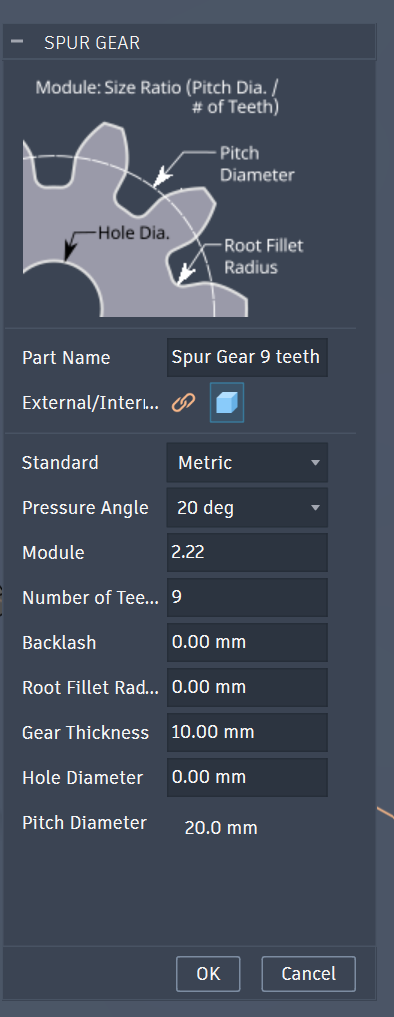Viewport: 394px width, 1017px height.
Task: Click the Backlash value field
Action: pyautogui.click(x=247, y=642)
